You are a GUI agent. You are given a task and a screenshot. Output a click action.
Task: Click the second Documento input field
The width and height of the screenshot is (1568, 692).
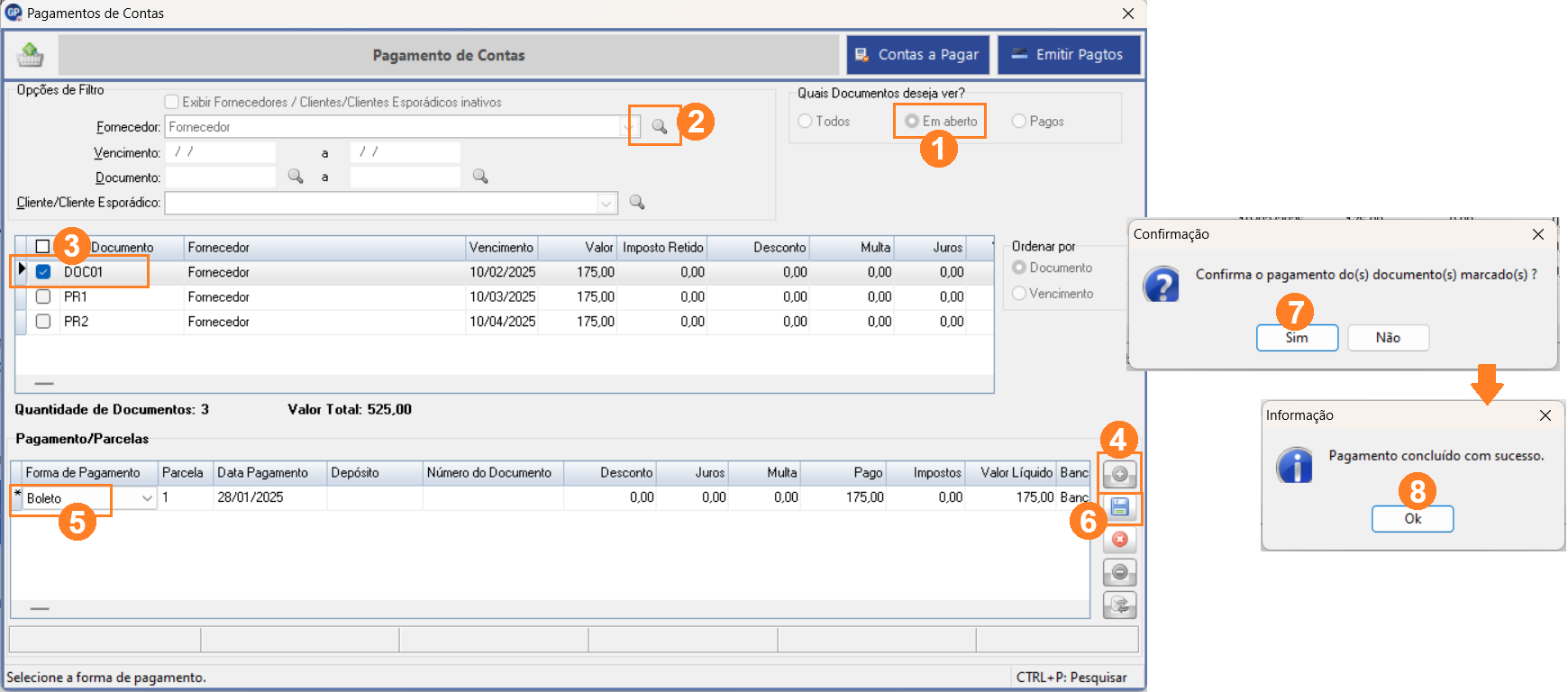[406, 178]
